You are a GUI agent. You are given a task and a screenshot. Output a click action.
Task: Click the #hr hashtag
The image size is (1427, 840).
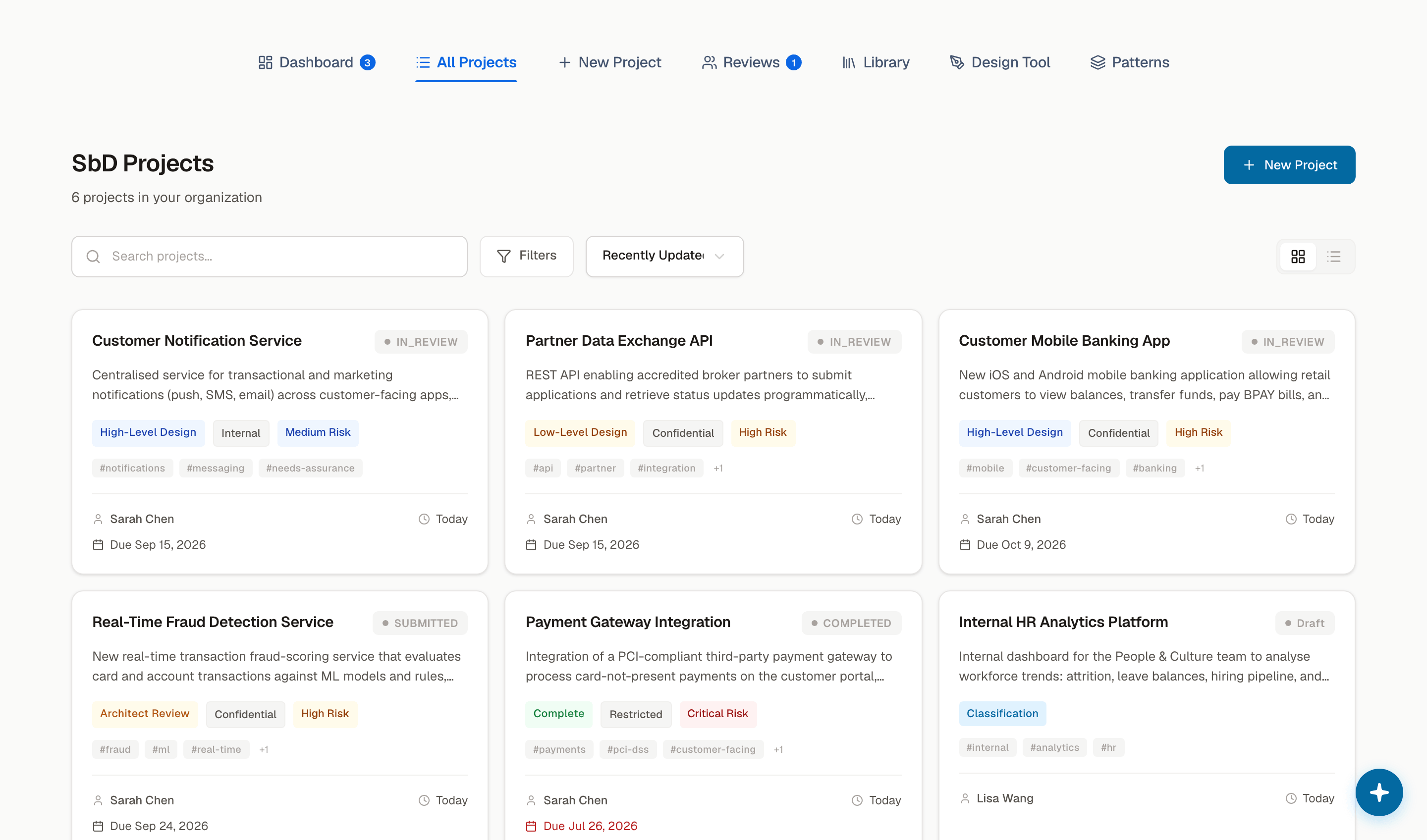[1108, 747]
